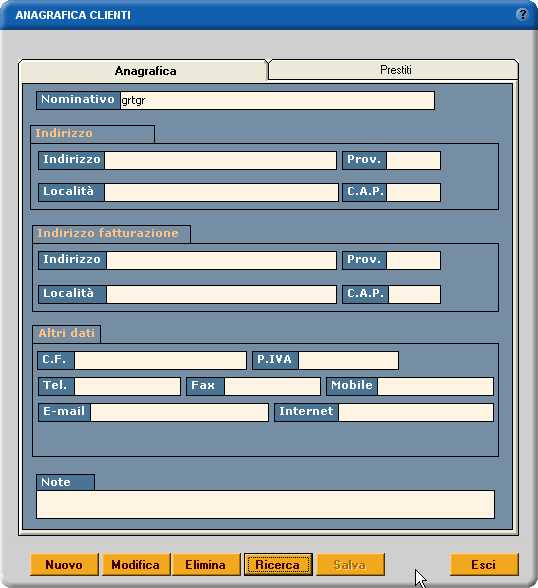The width and height of the screenshot is (538, 588).
Task: Click the Elimina button
Action: [205, 564]
